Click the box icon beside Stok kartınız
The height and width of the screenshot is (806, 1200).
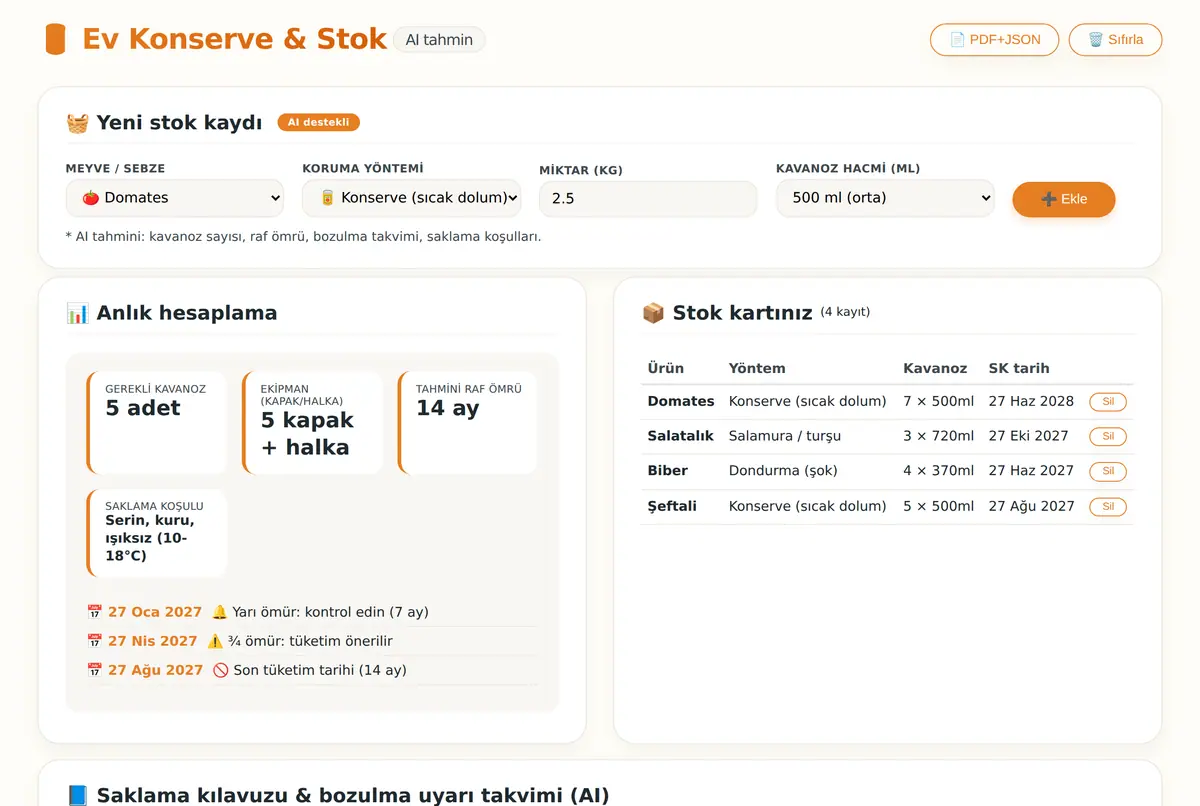(653, 313)
